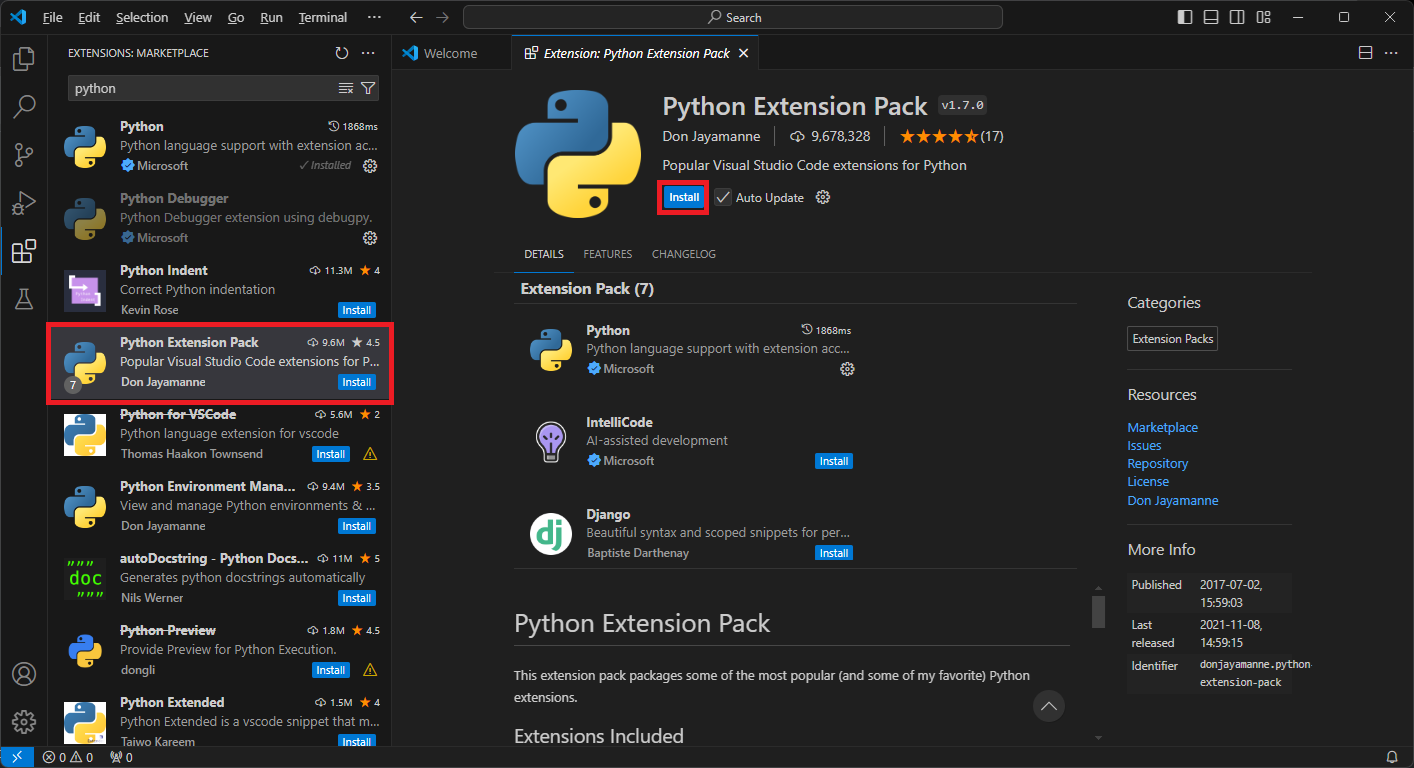Open the Search view in activity bar
This screenshot has height=768, width=1414.
click(x=24, y=106)
